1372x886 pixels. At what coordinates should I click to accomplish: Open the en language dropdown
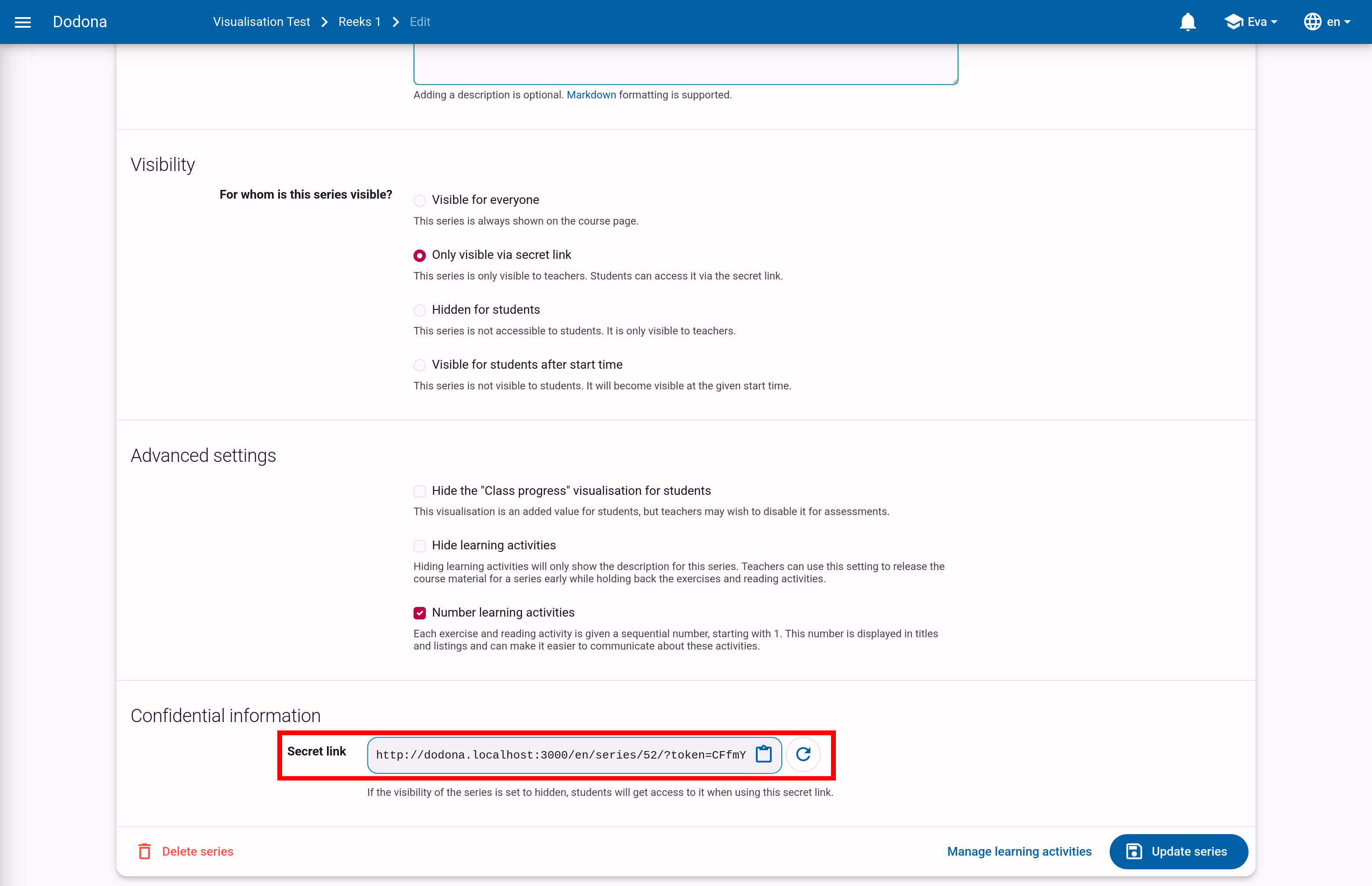click(1327, 22)
